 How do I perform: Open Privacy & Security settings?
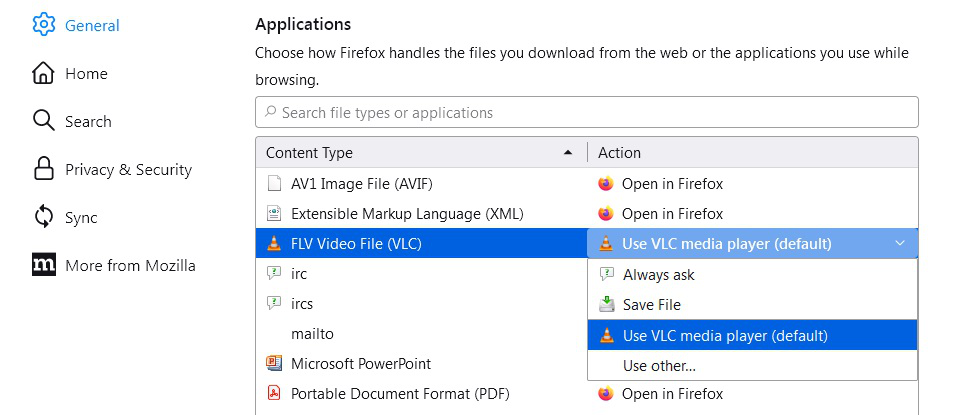(x=112, y=169)
